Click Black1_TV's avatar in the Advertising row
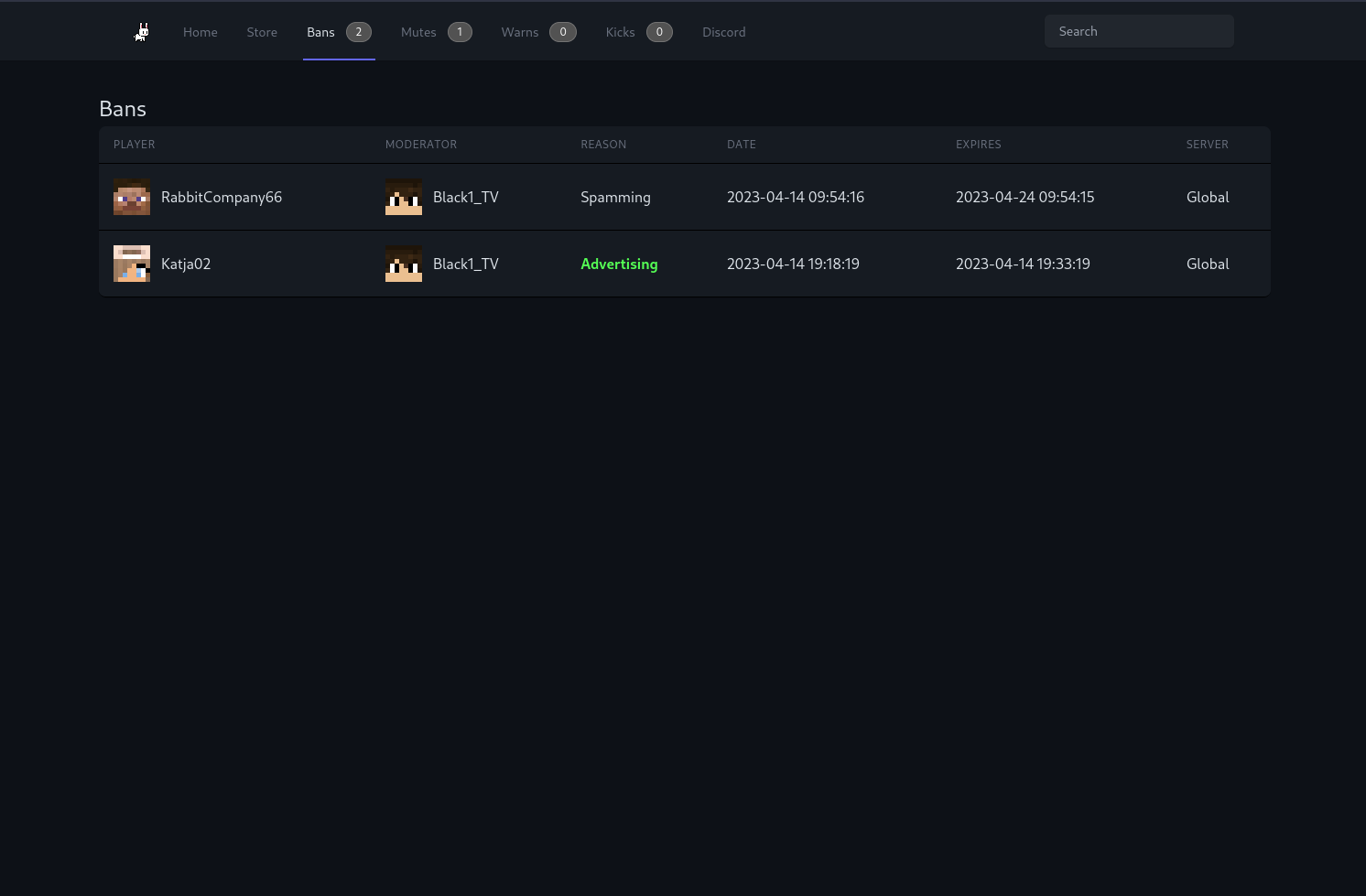Image resolution: width=1366 pixels, height=896 pixels. pyautogui.click(x=404, y=263)
